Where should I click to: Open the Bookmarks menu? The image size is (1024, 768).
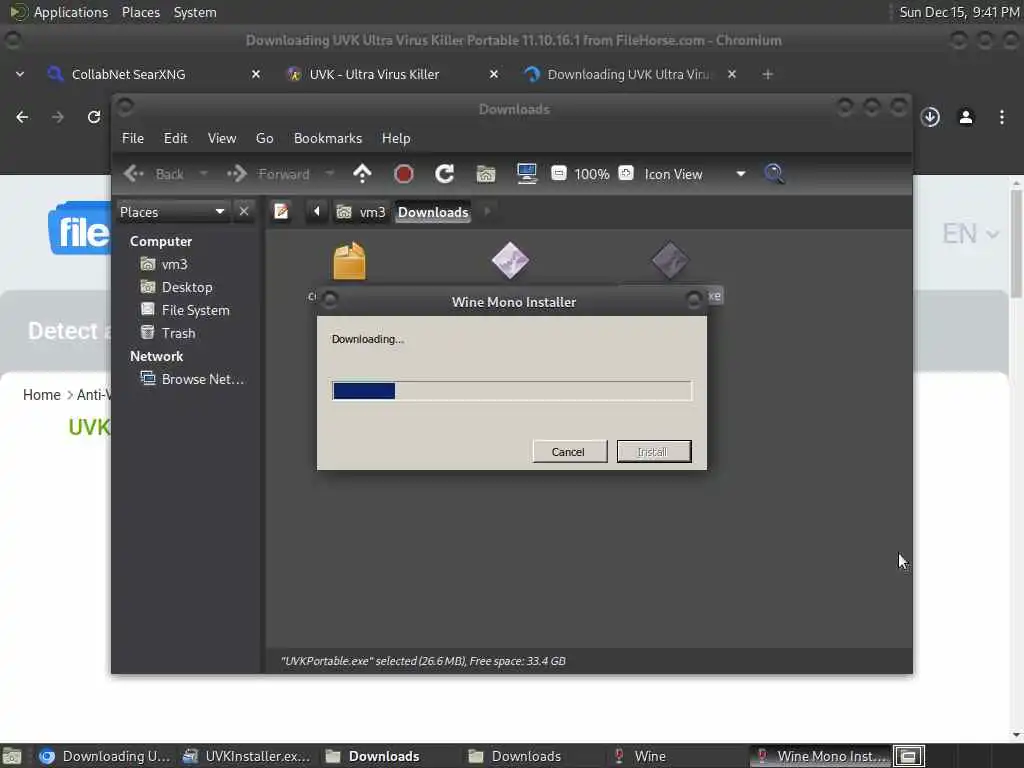click(x=328, y=138)
